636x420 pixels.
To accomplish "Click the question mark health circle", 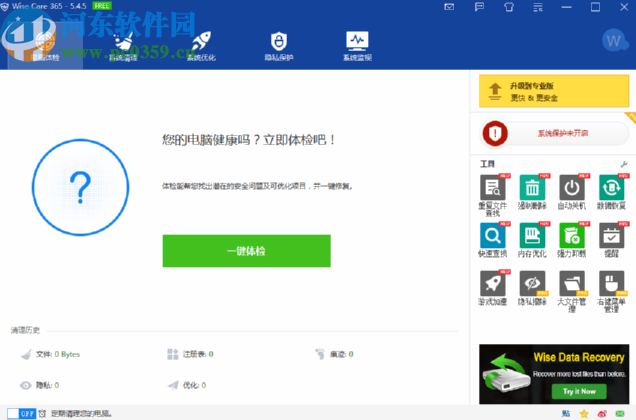I will (x=80, y=187).
